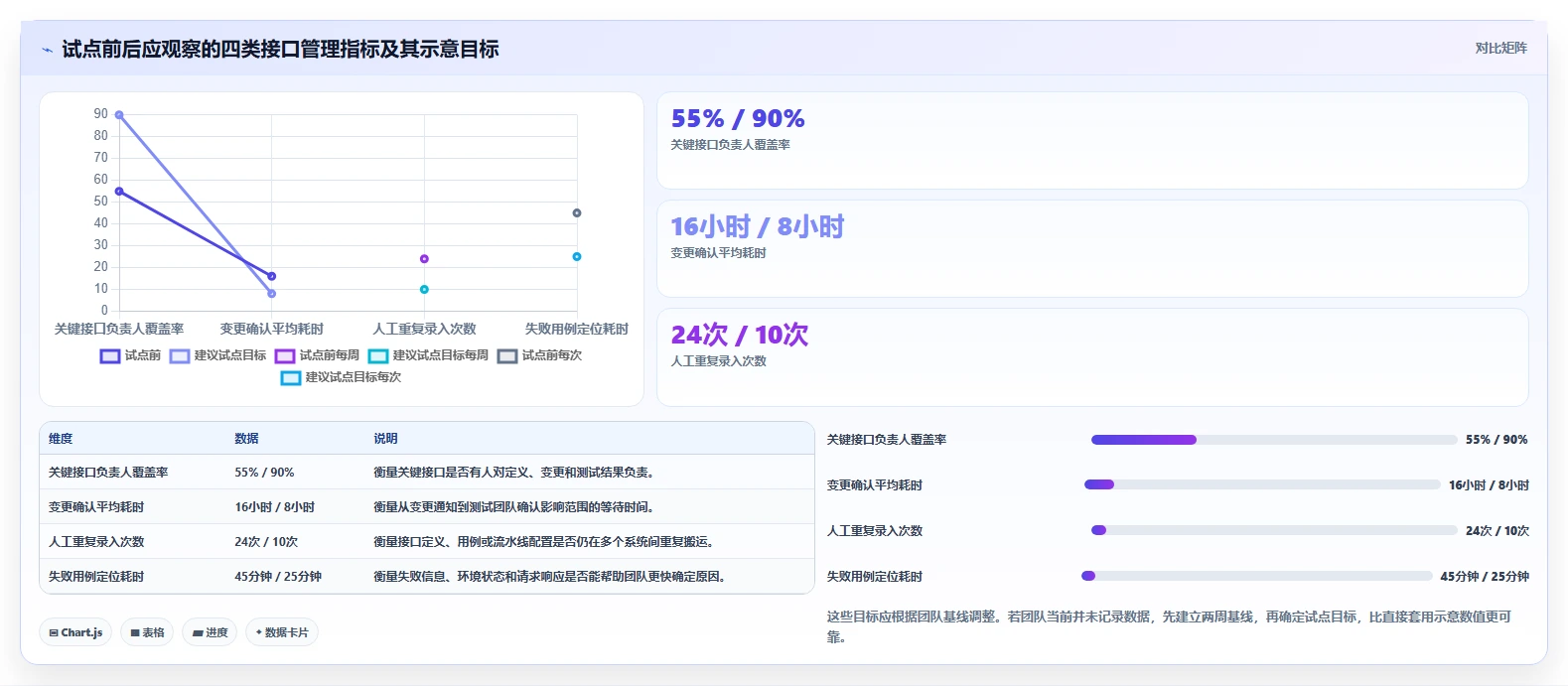Toggle the 建议试点目标 legend series

[x=218, y=355]
